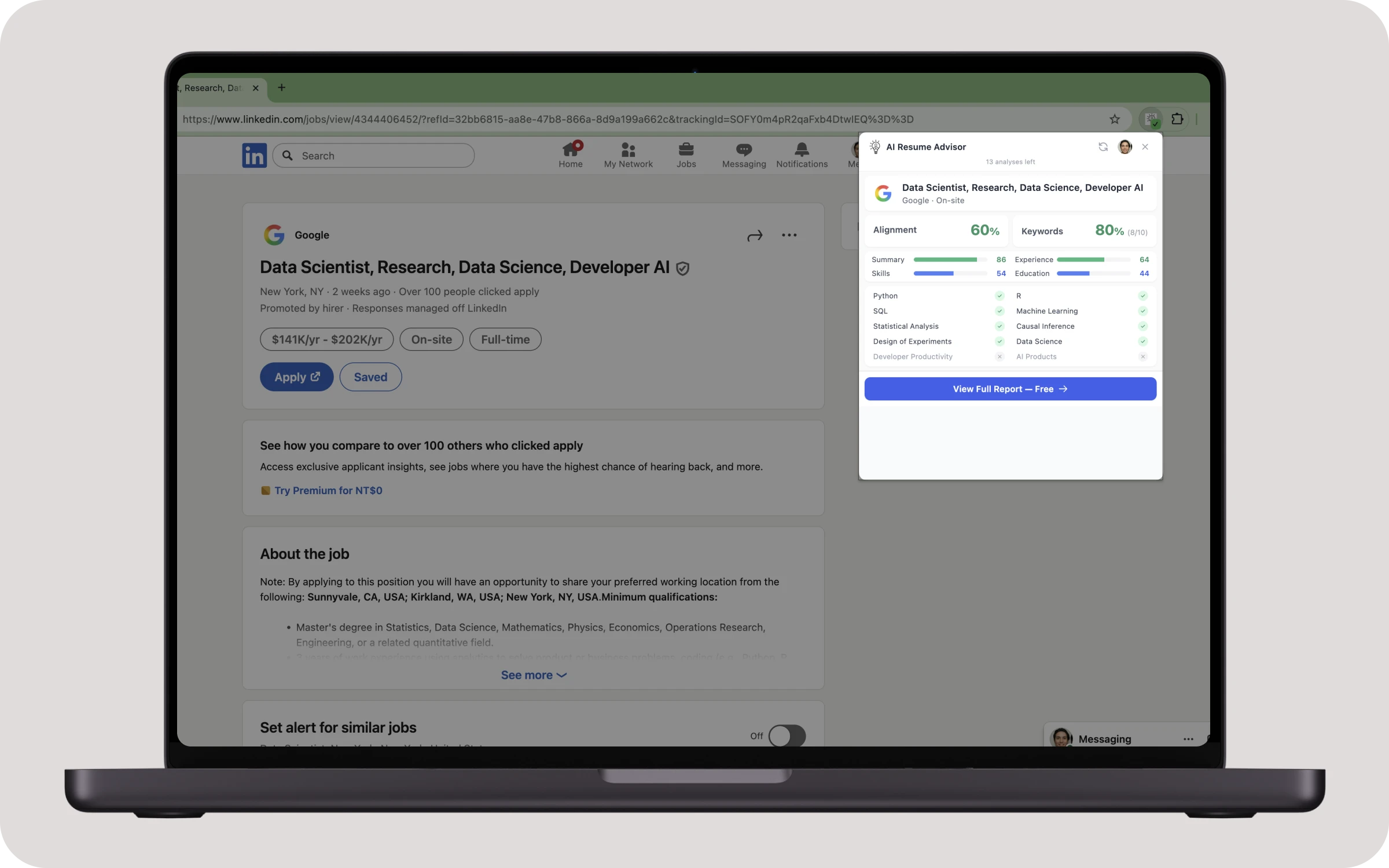Viewport: 1389px width, 868px height.
Task: Click the share arrow on the job posting
Action: [x=755, y=235]
